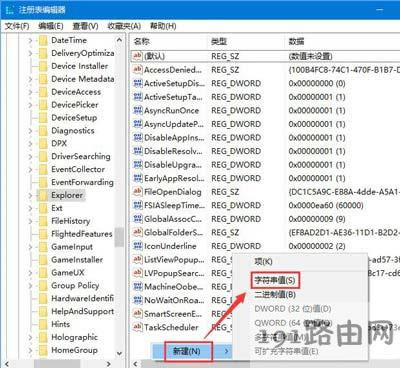Sort by the 名称 column header
Screen dimensions: 400x368
pyautogui.click(x=141, y=41)
